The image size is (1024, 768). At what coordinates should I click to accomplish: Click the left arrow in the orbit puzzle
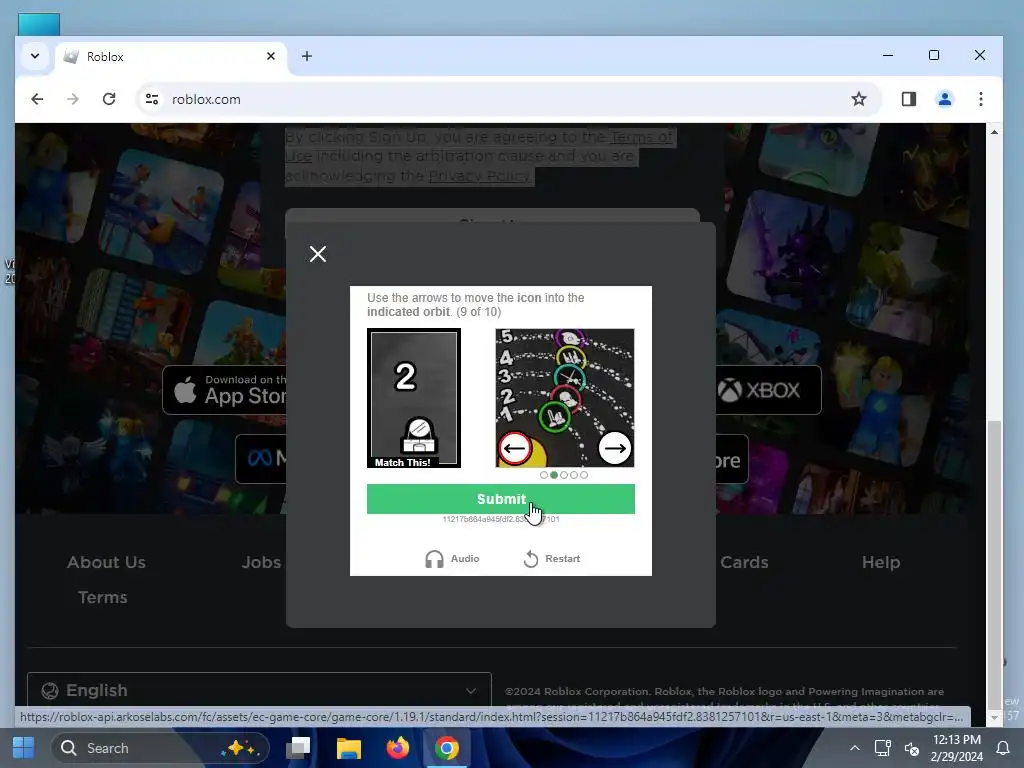[x=515, y=448]
